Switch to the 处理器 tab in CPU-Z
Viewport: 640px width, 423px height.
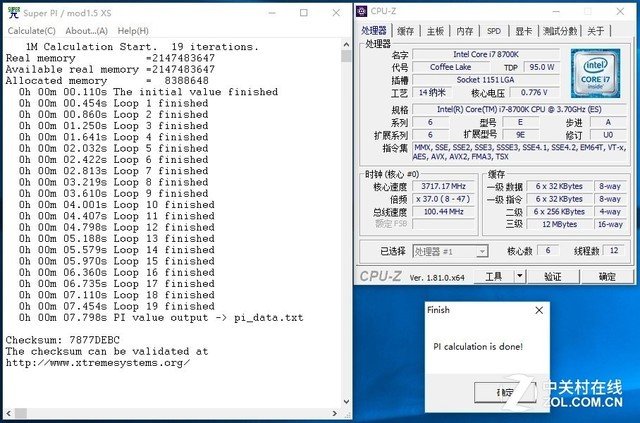point(374,31)
